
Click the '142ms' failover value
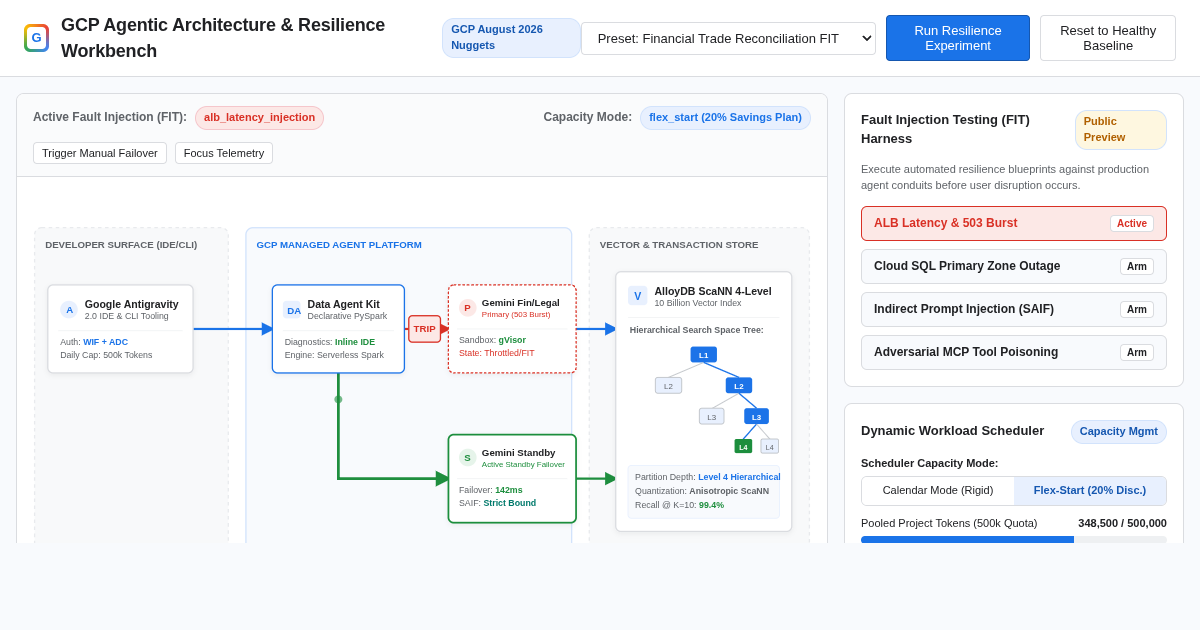[x=509, y=490]
